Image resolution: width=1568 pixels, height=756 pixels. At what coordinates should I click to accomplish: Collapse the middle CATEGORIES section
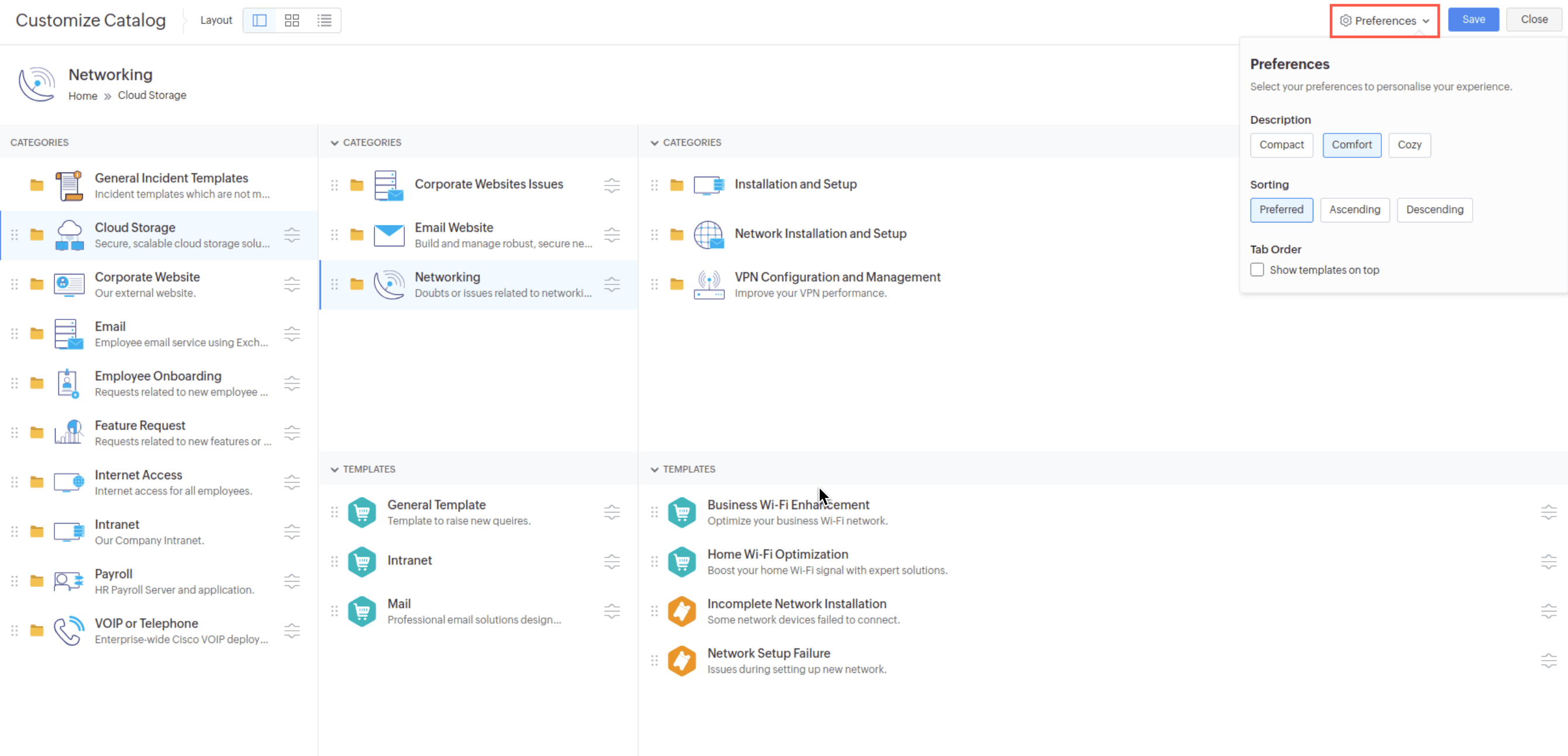335,142
